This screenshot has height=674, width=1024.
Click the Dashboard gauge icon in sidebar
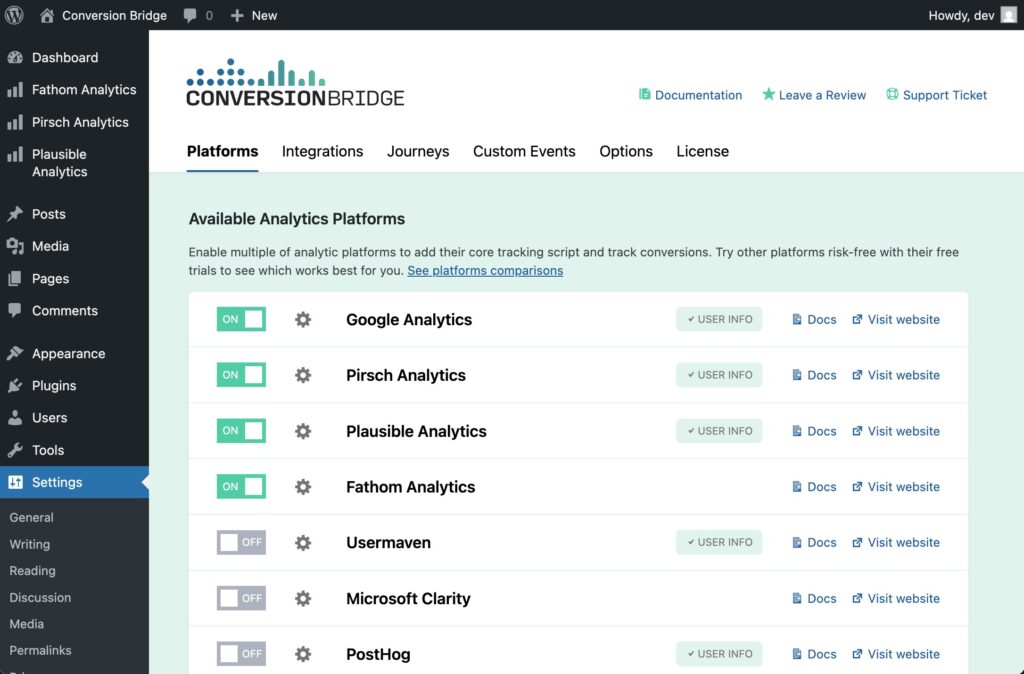click(15, 57)
